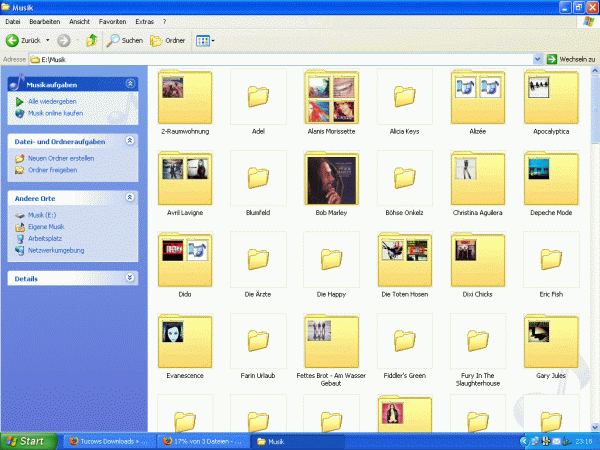Viewport: 600px width, 450px height.
Task: Click the vertical scrollbar up arrow
Action: pos(595,70)
